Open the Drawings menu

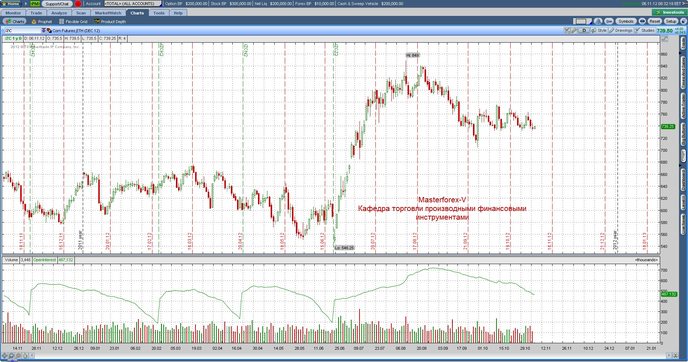point(620,31)
